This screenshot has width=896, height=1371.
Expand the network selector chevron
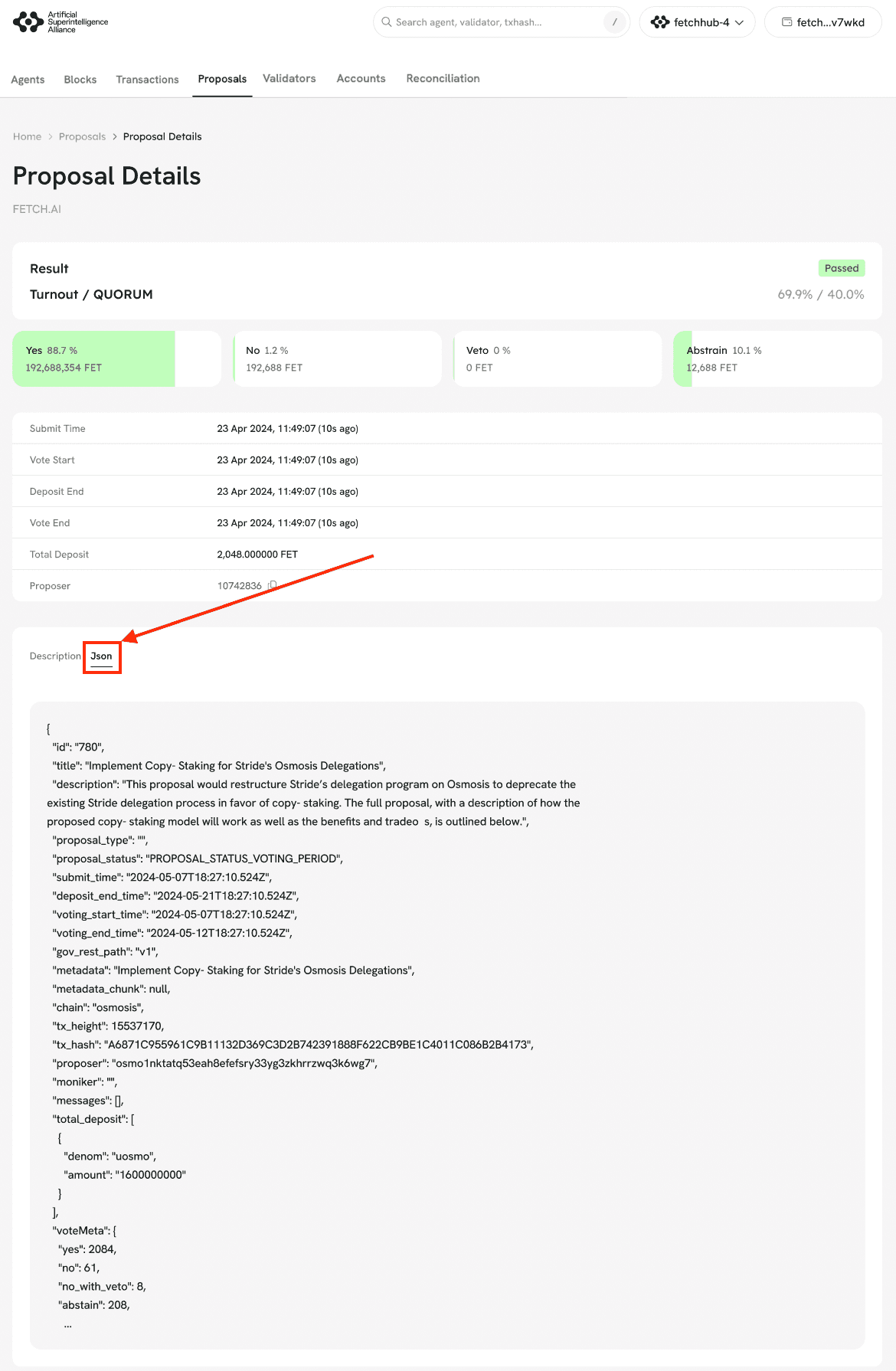(740, 22)
